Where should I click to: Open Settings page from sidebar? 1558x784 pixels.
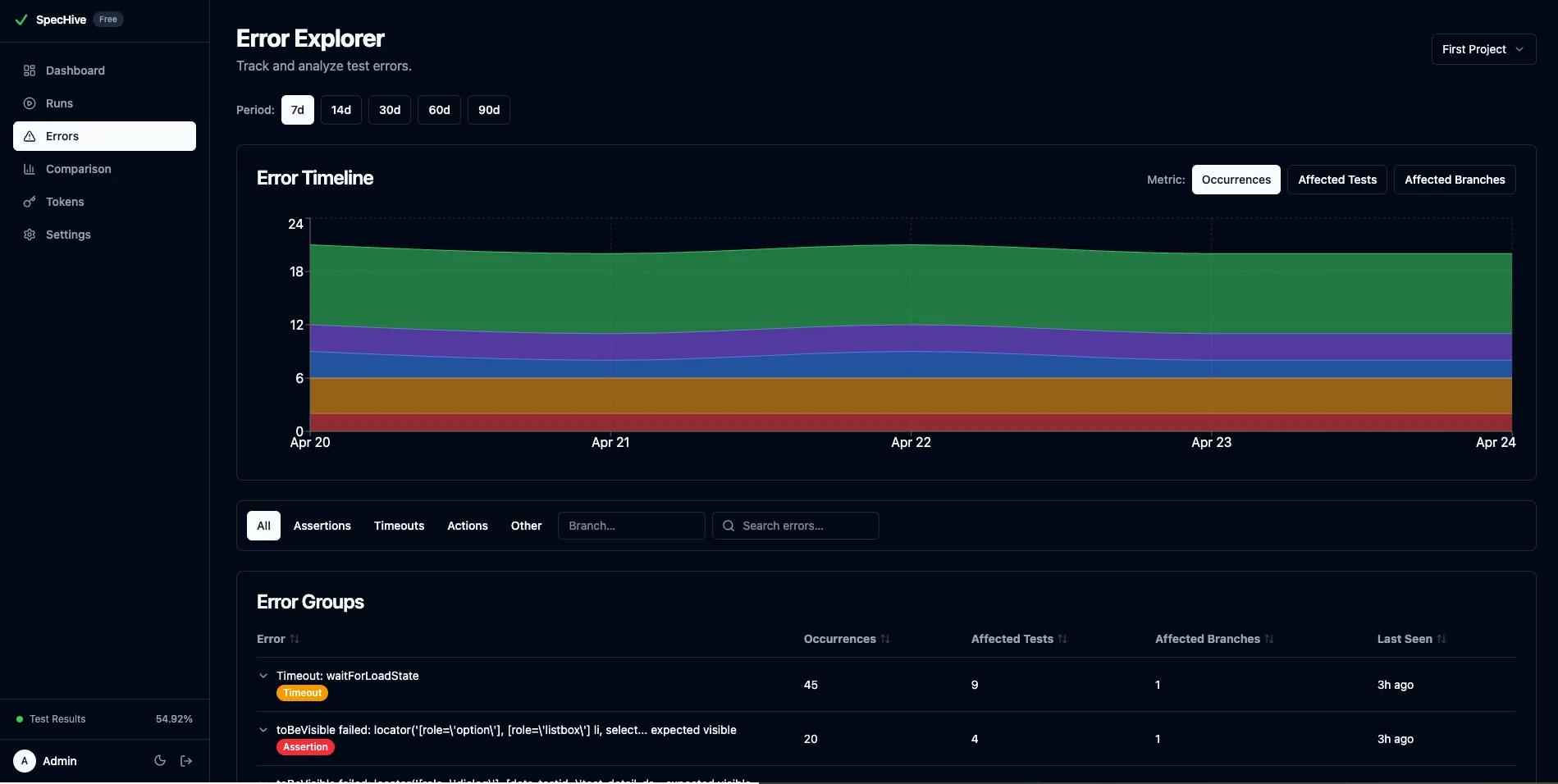[104, 235]
